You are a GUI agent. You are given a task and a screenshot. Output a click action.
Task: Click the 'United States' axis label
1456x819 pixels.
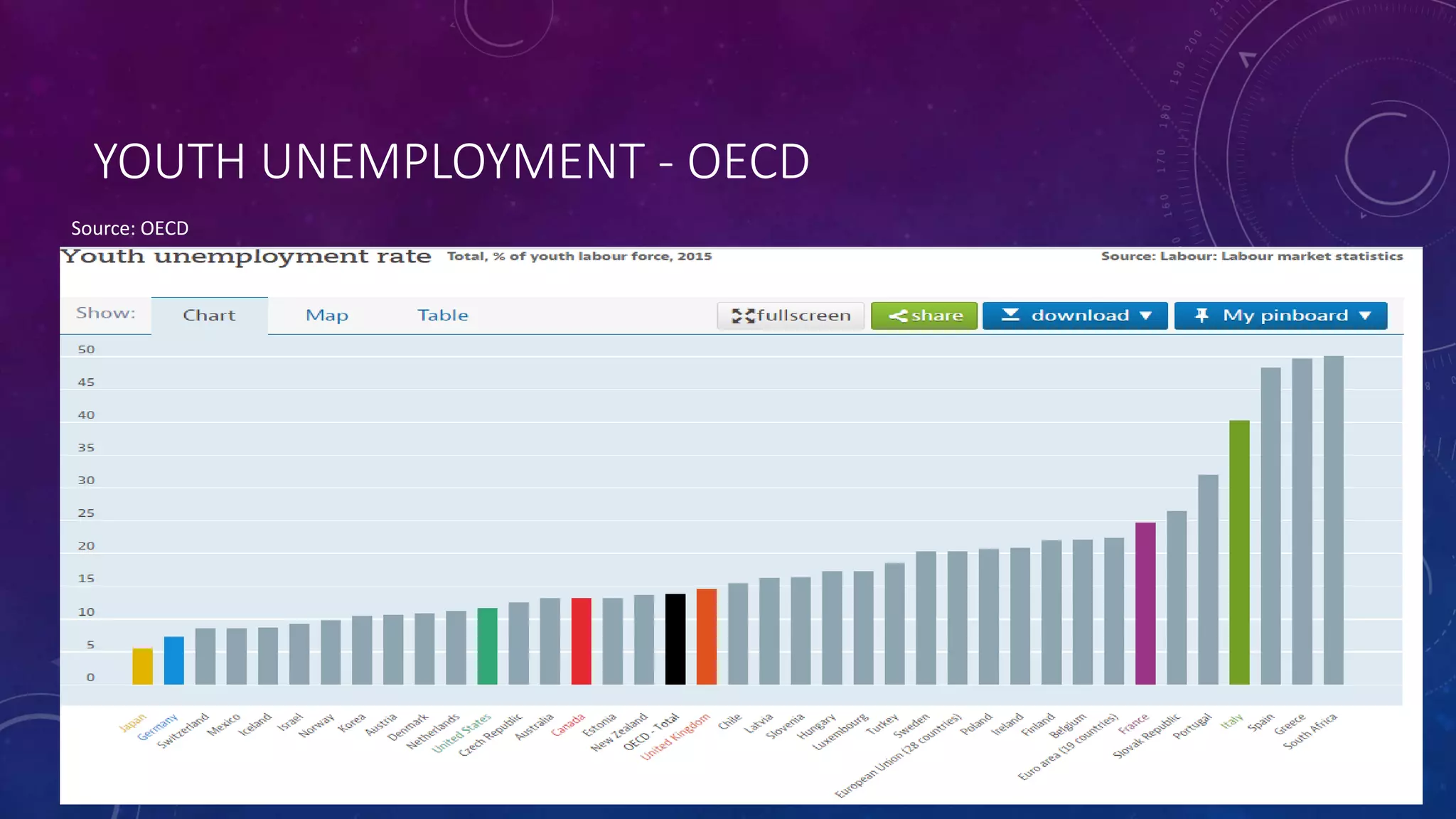[461, 733]
